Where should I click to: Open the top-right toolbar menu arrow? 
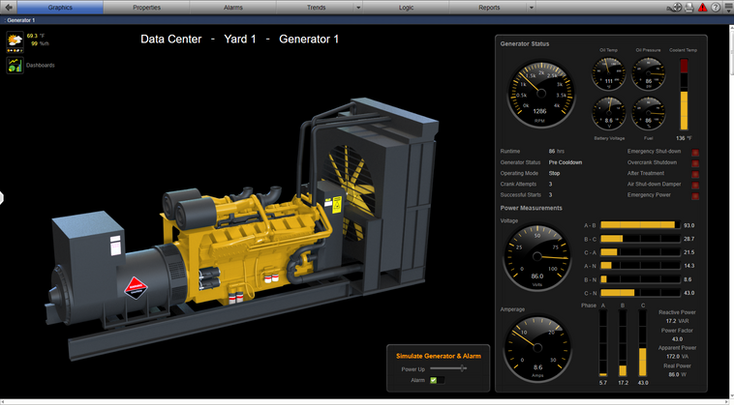[727, 7]
